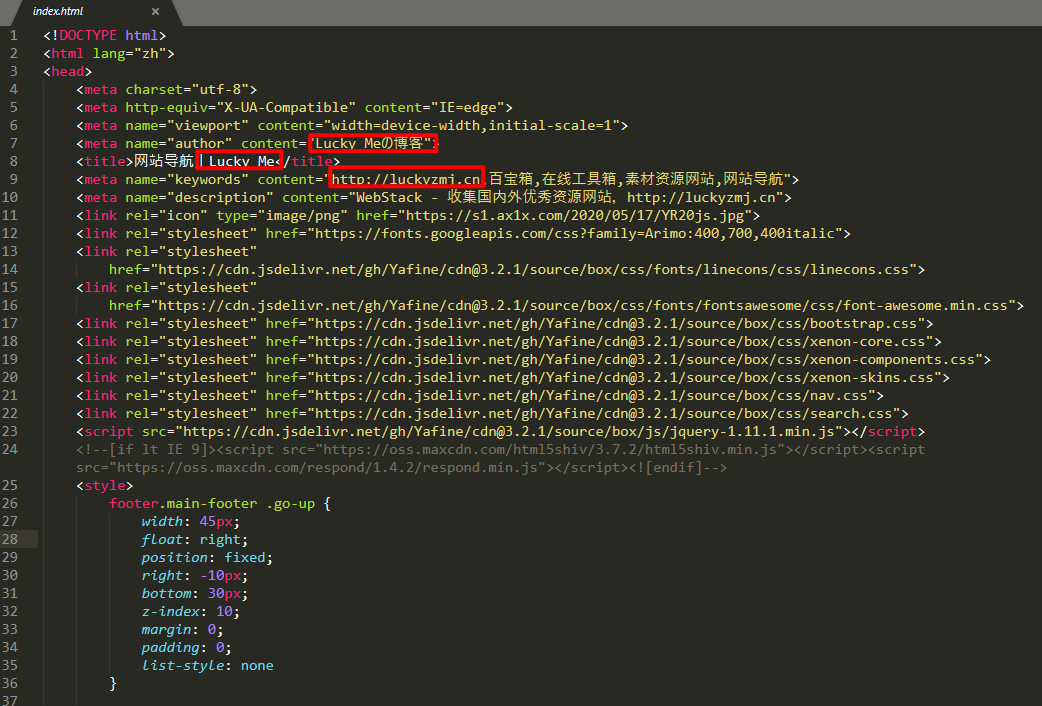Click the "X-UA-Compatible" string

(x=286, y=107)
